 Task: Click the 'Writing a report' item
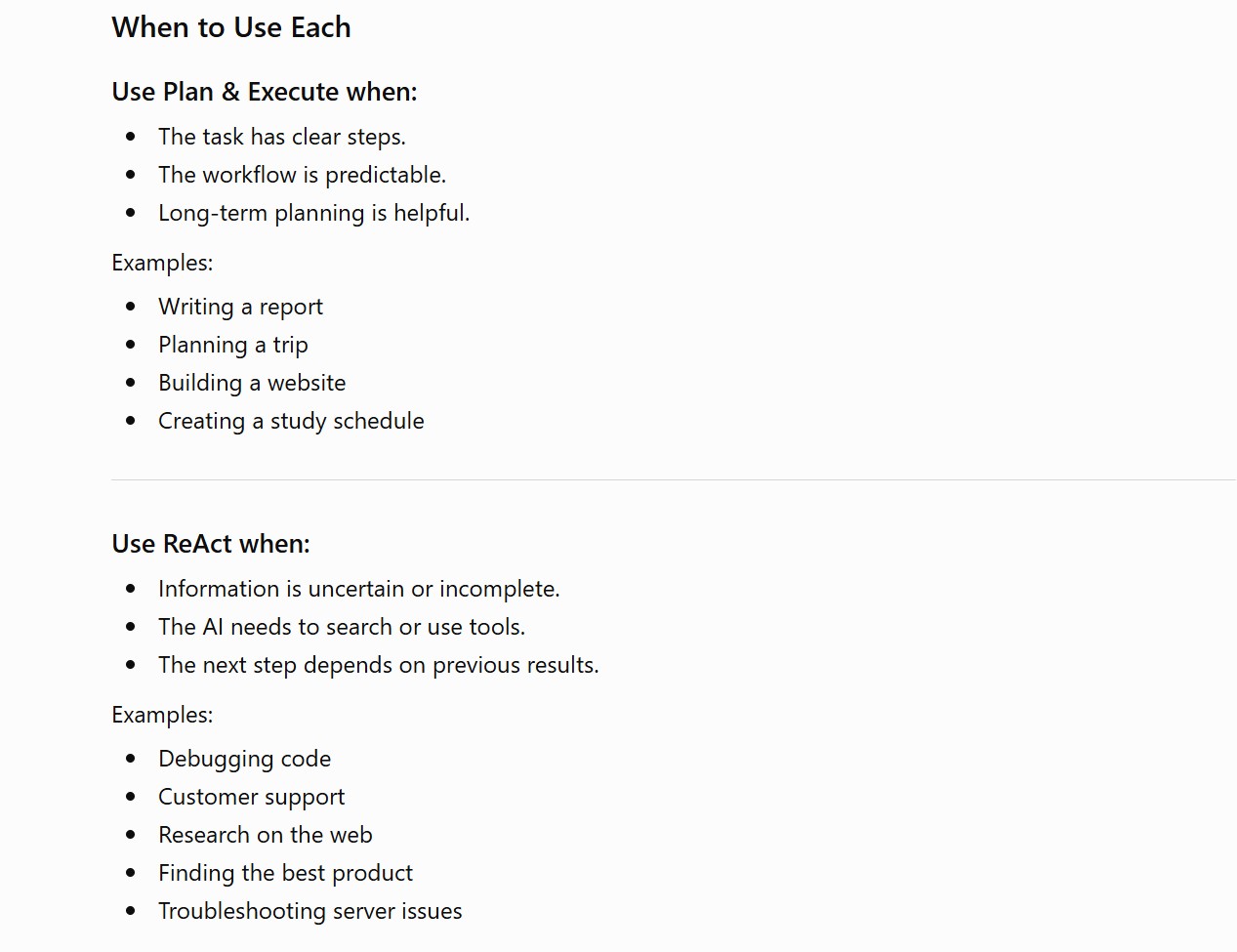click(240, 307)
